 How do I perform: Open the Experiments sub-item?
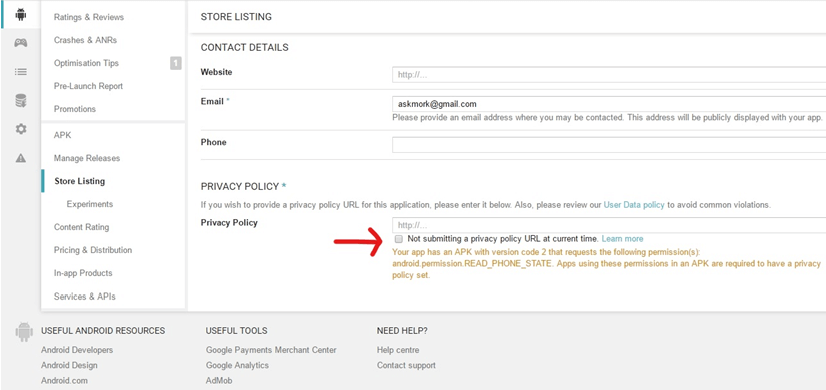tap(90, 204)
